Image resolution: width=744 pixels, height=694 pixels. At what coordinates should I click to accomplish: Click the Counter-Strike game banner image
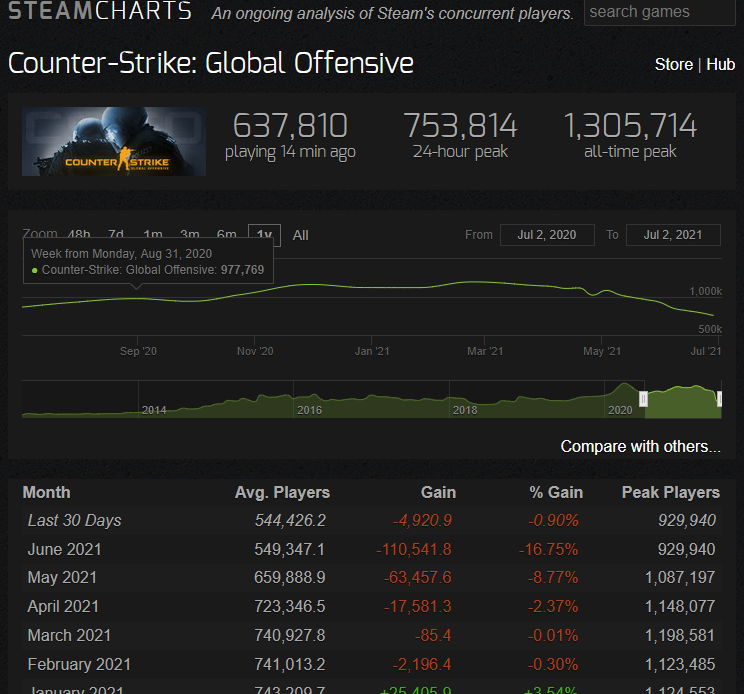coord(114,141)
